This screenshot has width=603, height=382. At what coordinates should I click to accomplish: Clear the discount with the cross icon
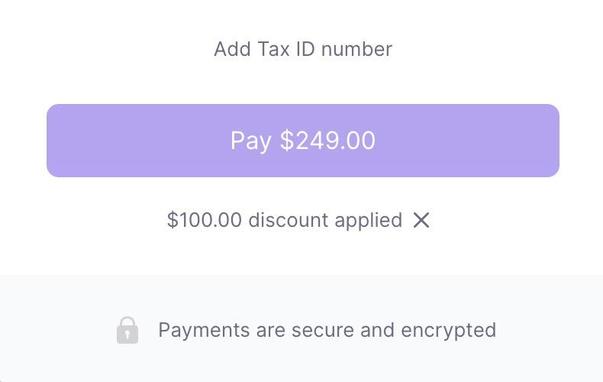421,220
